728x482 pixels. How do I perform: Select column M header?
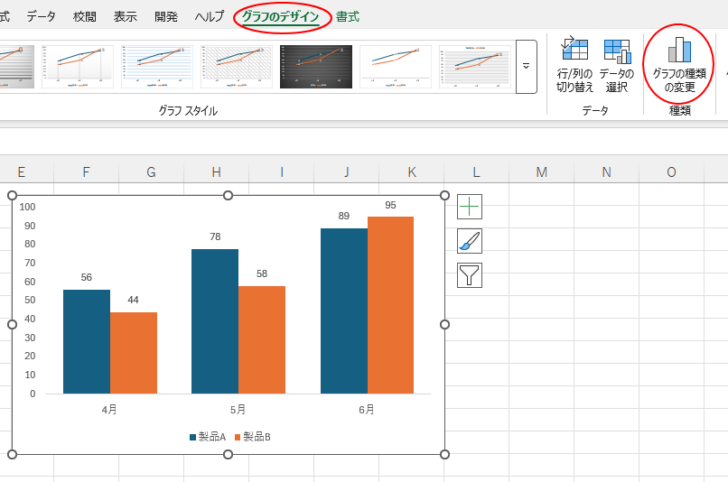pos(541,172)
